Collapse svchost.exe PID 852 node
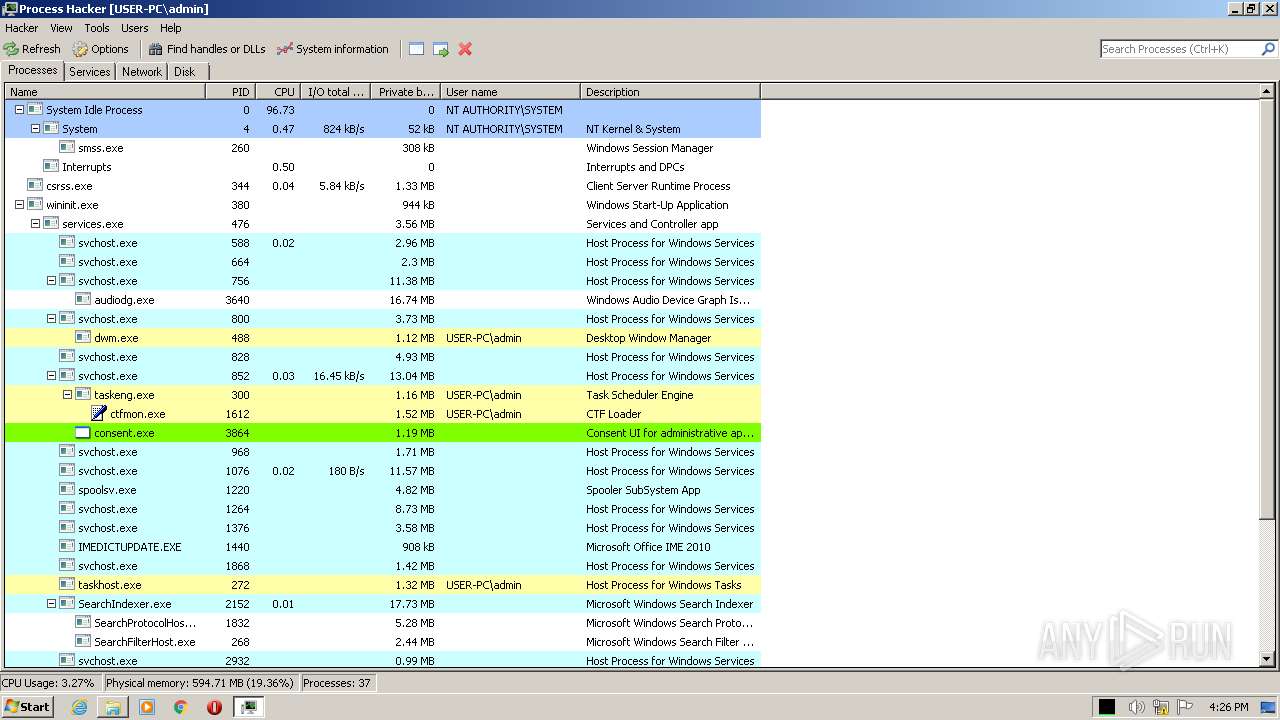This screenshot has width=1280, height=720. click(51, 376)
